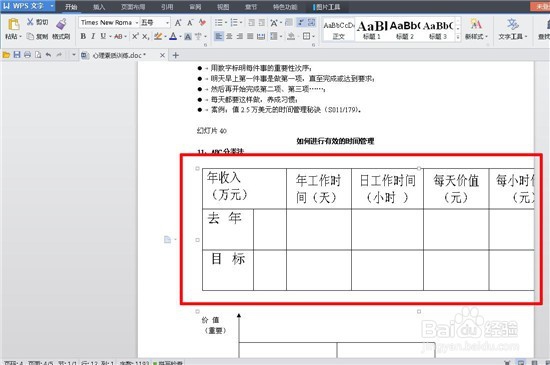The height and width of the screenshot is (365, 550).
Task: Open the bullet list dropdown arrow
Action: pyautogui.click(x=226, y=23)
